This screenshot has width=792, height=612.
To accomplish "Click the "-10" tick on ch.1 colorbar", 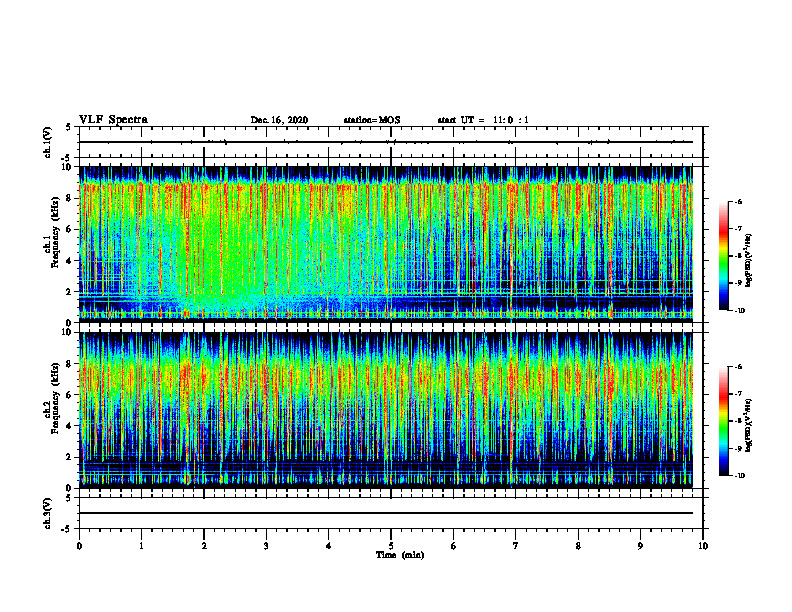I will pyautogui.click(x=740, y=311).
